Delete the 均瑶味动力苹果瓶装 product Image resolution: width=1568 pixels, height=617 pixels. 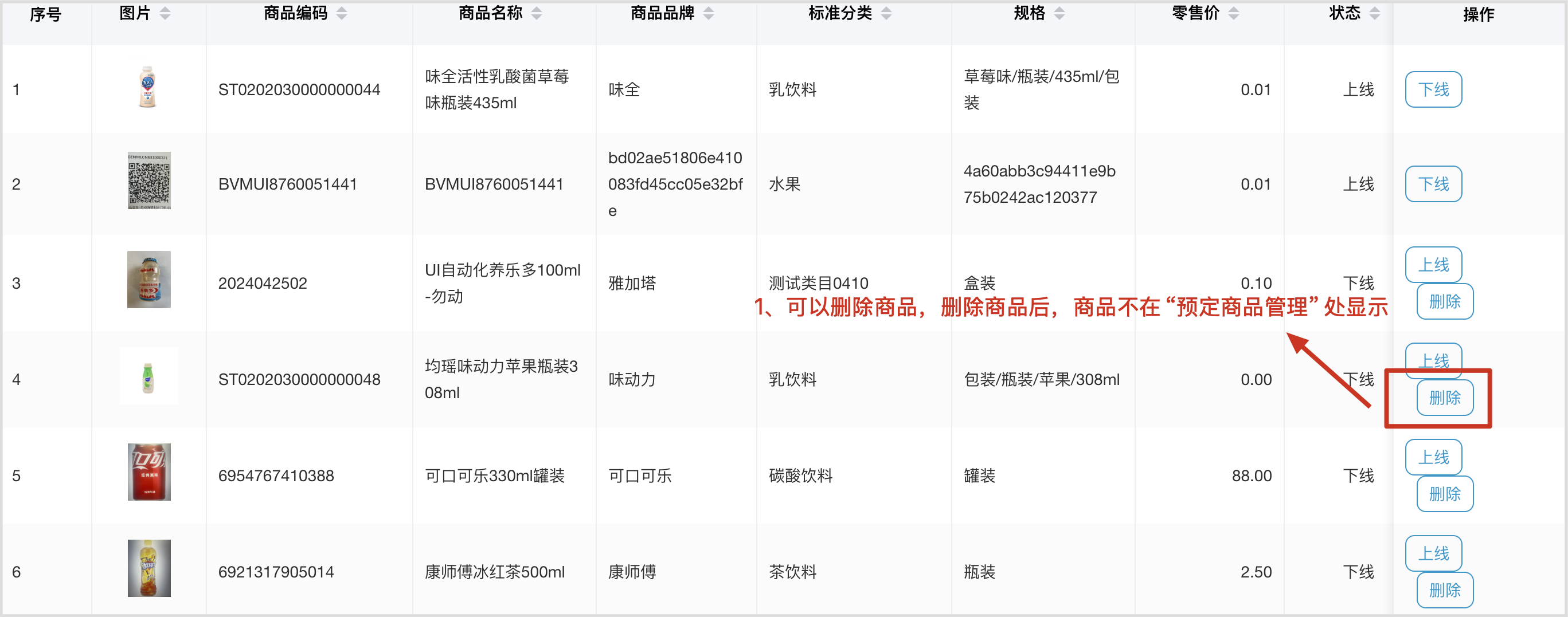pos(1445,398)
